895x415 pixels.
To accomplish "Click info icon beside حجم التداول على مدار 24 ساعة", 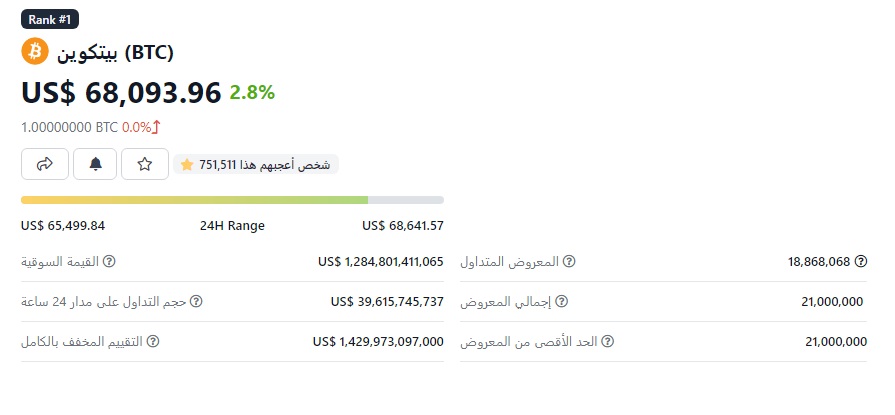I will (196, 301).
